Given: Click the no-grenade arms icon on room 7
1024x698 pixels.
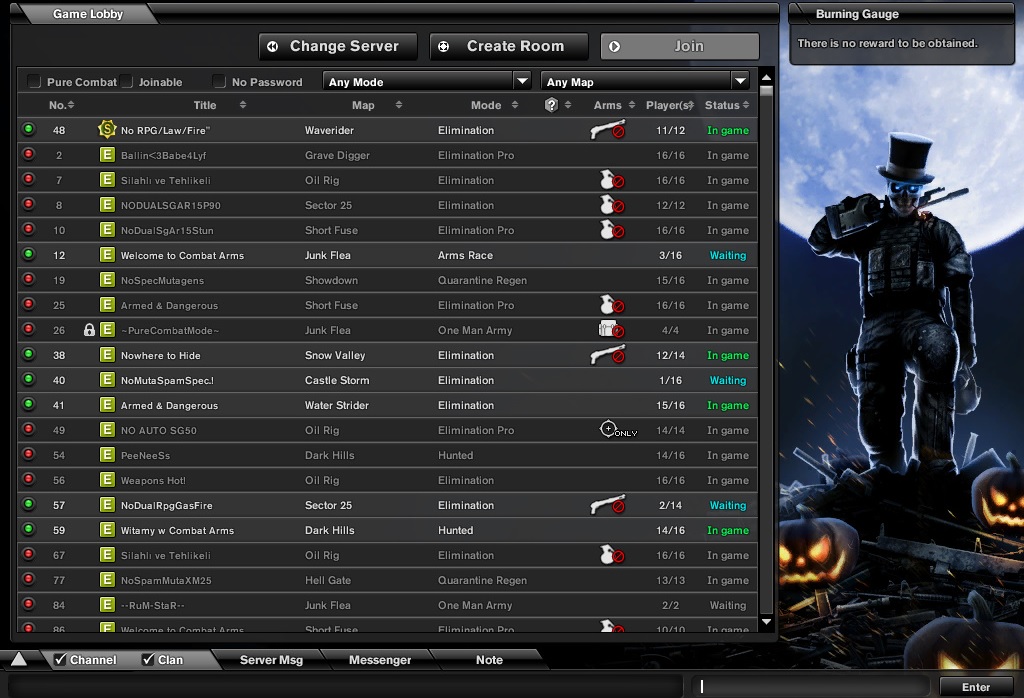Looking at the screenshot, I should click(x=610, y=180).
